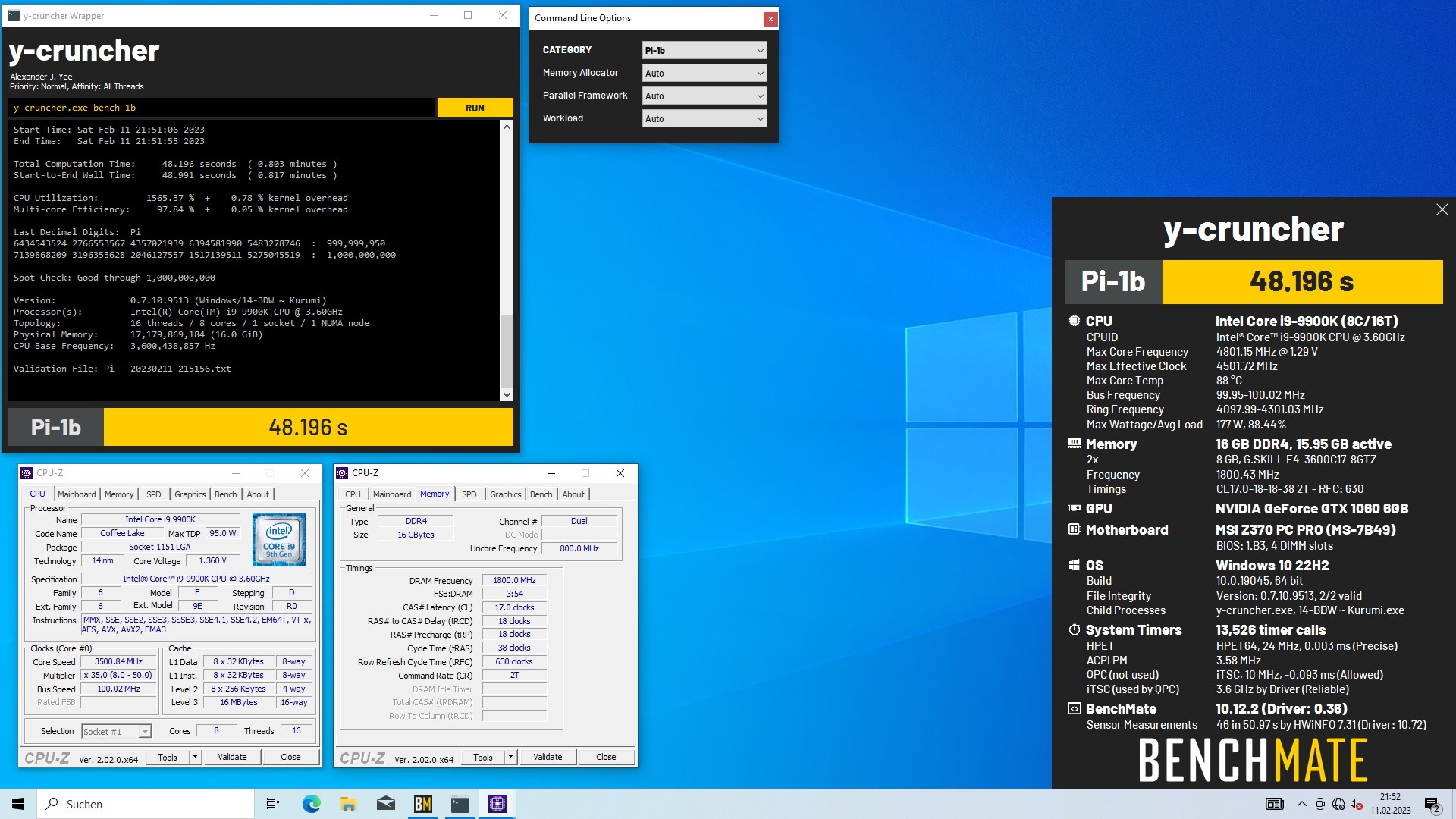Open the Workload dropdown

coord(704,118)
